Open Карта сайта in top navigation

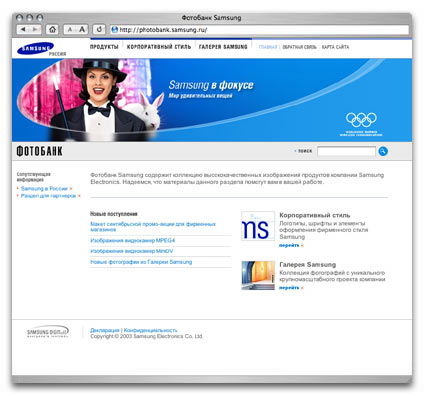point(335,47)
